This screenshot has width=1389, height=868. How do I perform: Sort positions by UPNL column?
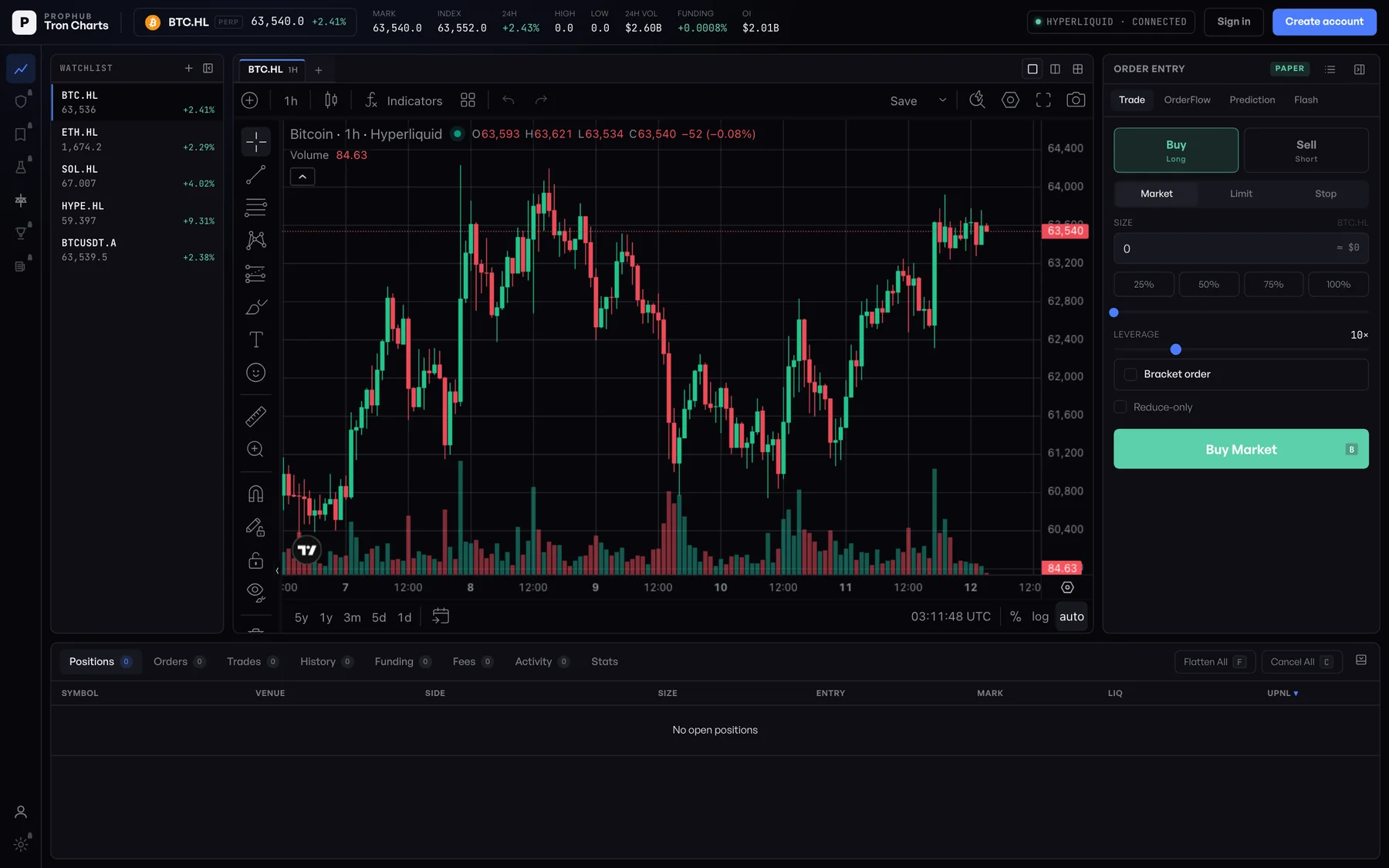point(1282,693)
